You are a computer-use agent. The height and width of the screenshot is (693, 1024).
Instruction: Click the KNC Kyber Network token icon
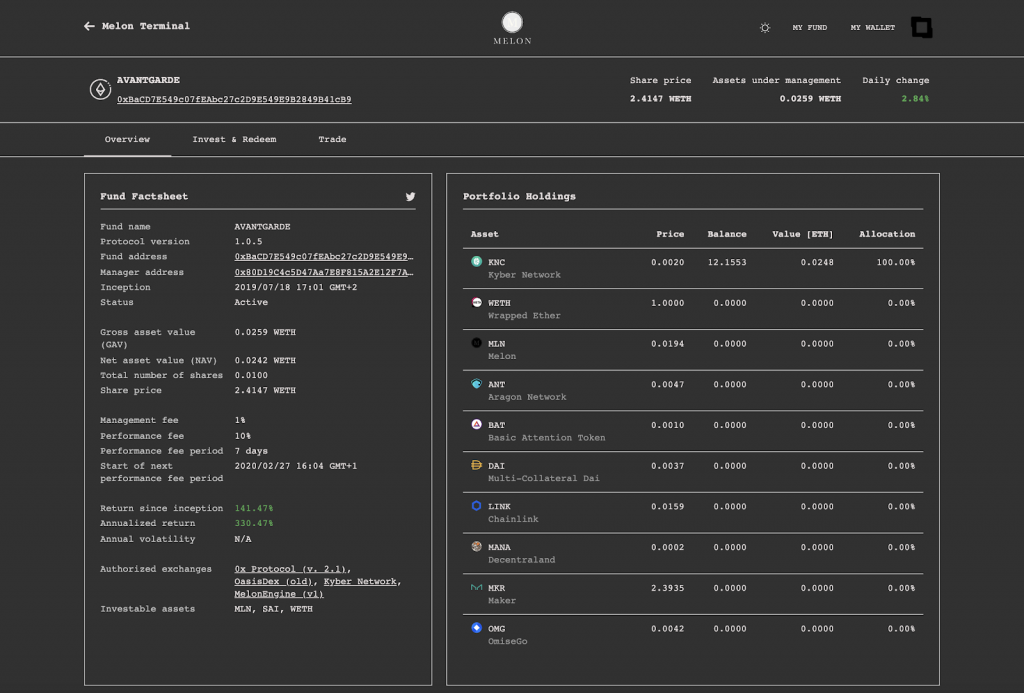(x=477, y=261)
